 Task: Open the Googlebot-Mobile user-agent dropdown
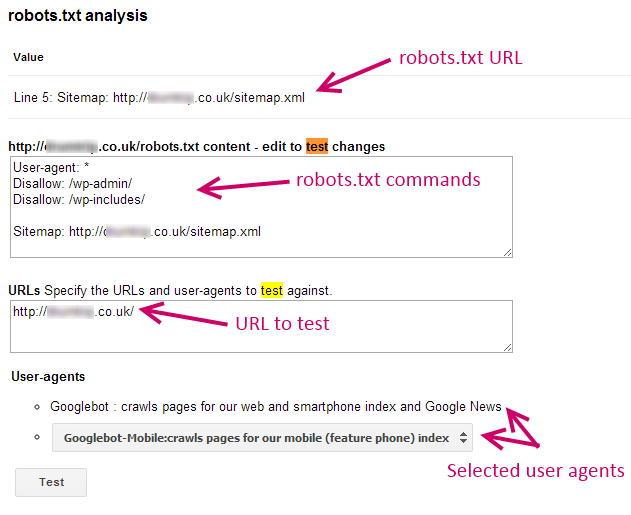tap(262, 437)
